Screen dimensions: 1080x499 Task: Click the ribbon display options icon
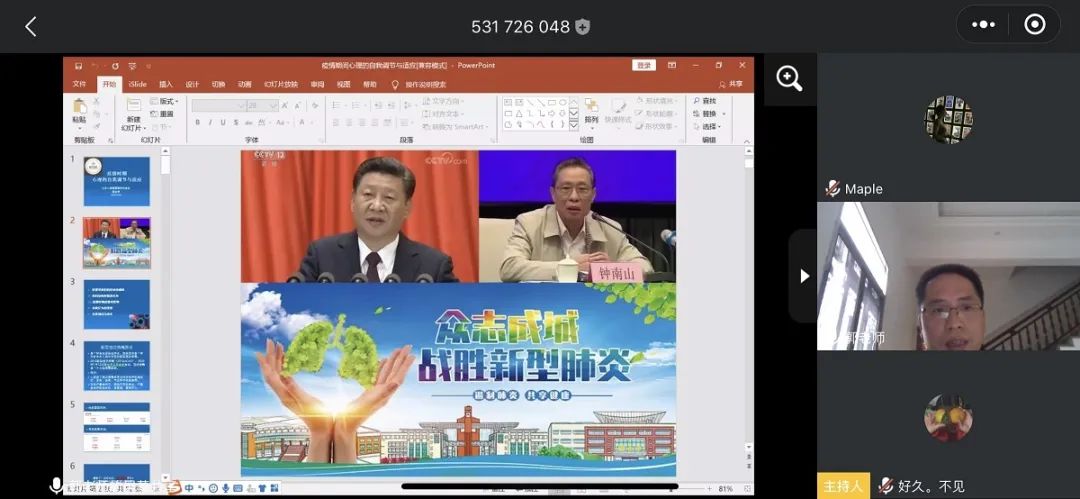pos(672,65)
